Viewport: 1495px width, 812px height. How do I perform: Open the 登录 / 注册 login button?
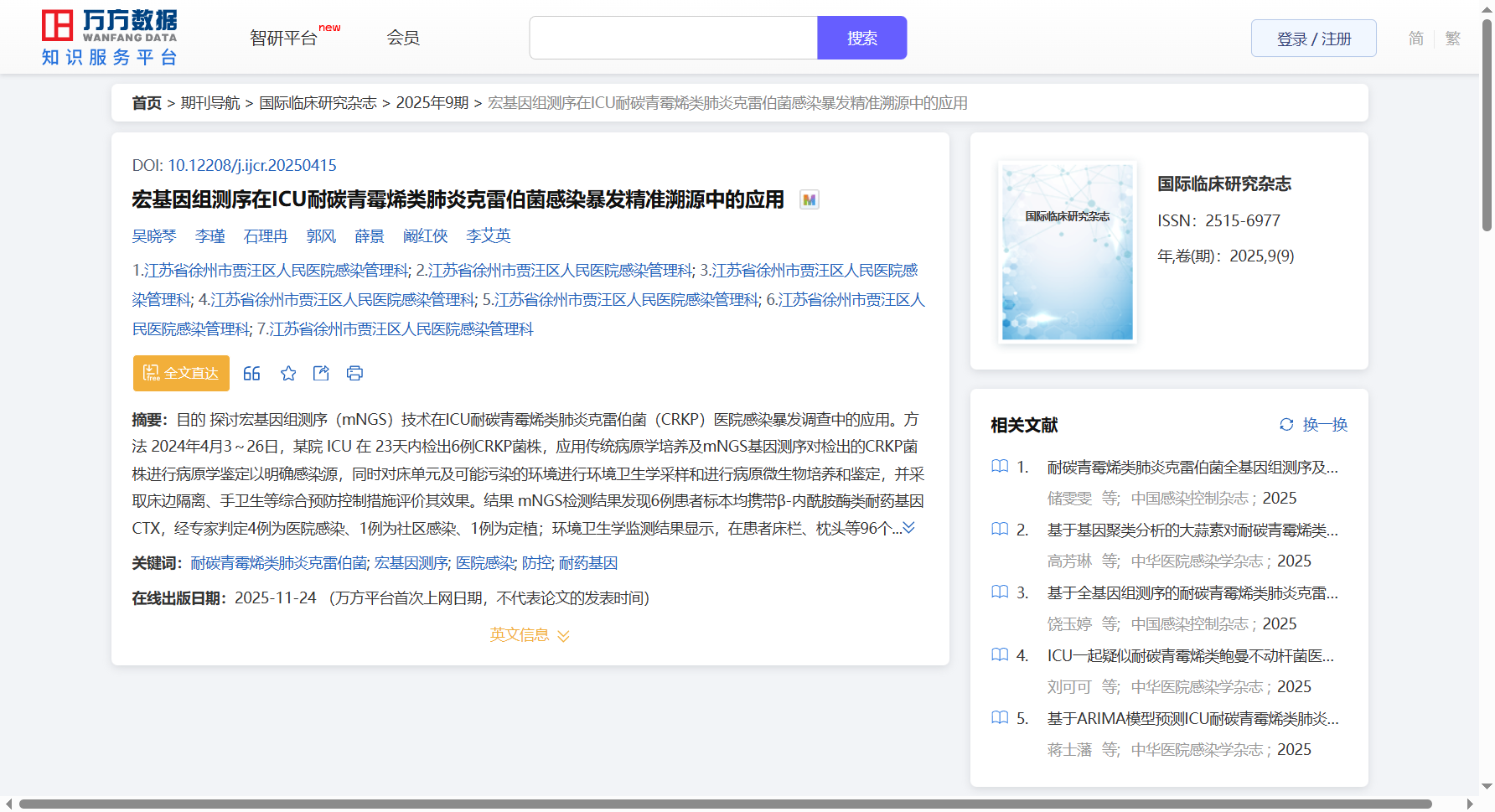point(1313,39)
